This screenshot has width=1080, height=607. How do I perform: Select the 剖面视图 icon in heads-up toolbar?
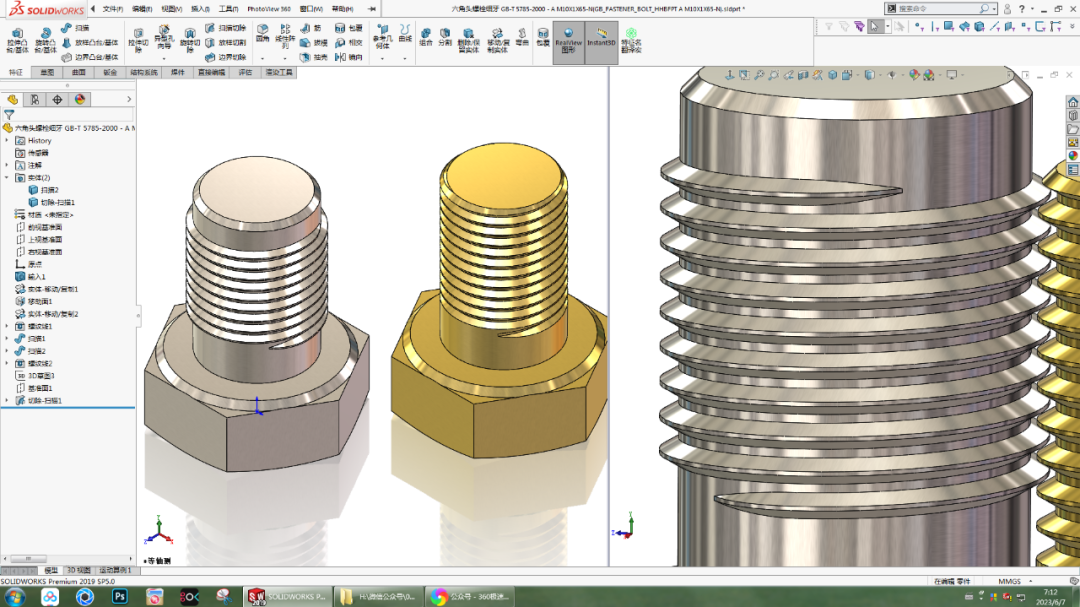click(804, 74)
